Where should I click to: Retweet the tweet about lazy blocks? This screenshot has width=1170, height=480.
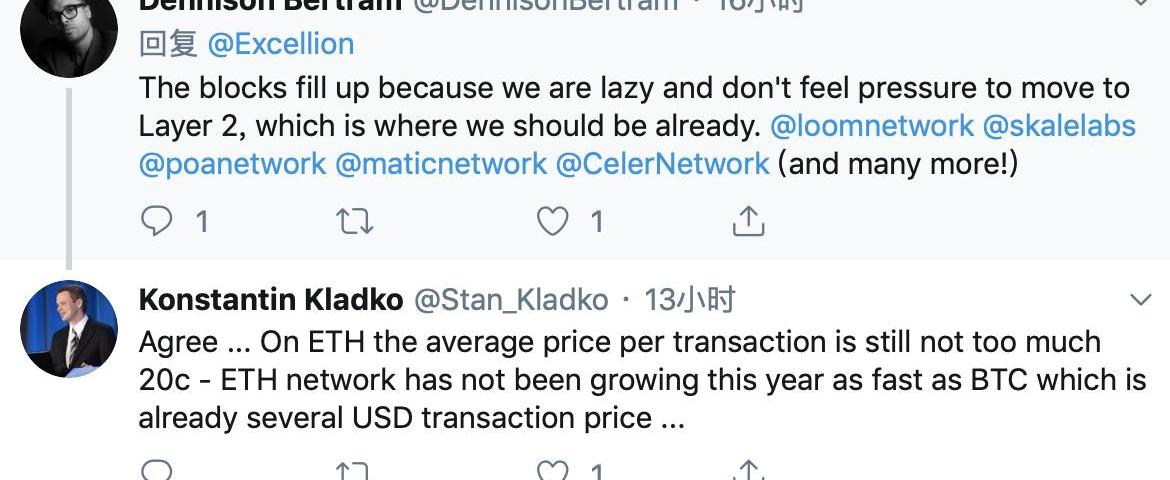(x=355, y=221)
